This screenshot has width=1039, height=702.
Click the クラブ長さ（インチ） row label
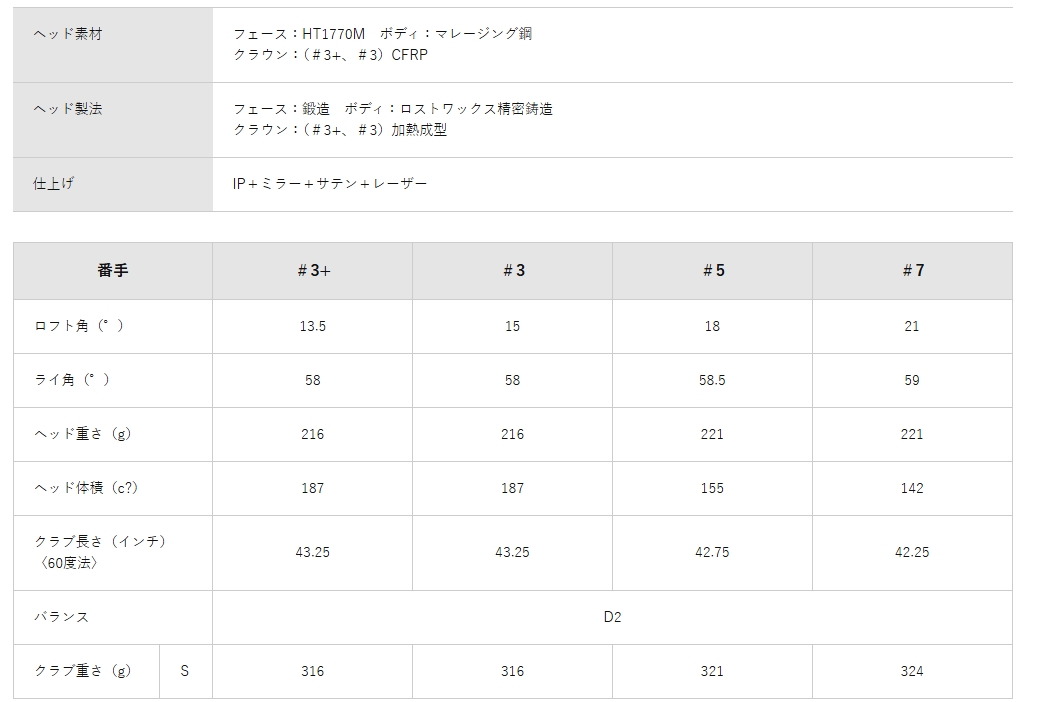coord(100,541)
